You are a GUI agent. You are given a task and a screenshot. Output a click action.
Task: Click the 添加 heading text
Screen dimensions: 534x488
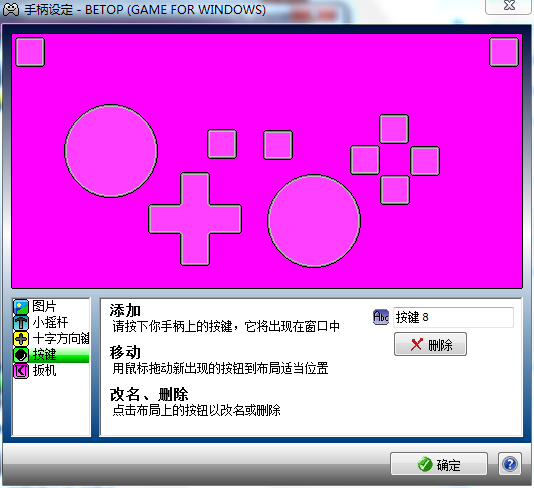tap(125, 310)
